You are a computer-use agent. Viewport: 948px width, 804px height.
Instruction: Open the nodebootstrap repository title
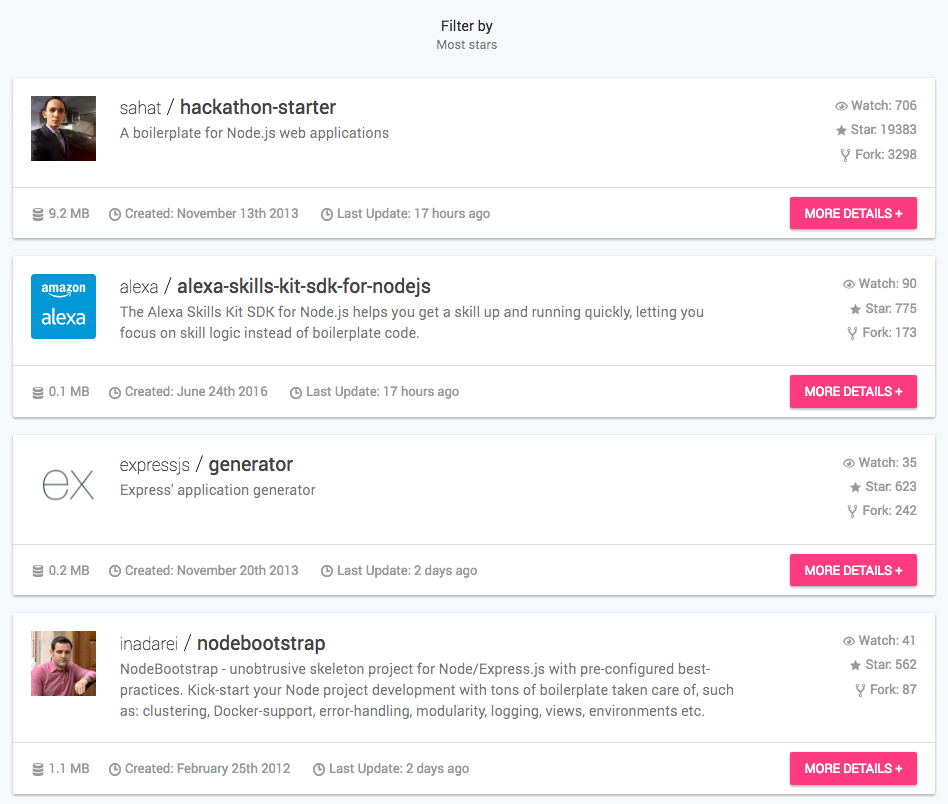click(x=261, y=643)
